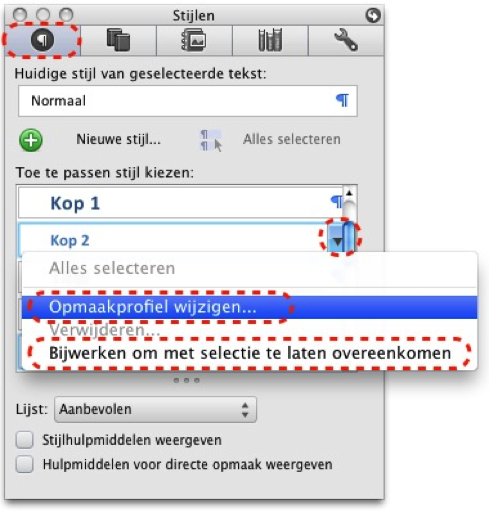
Task: Tick Hulpmiddelen voor directe opmaak weergeven
Action: pyautogui.click(x=25, y=464)
